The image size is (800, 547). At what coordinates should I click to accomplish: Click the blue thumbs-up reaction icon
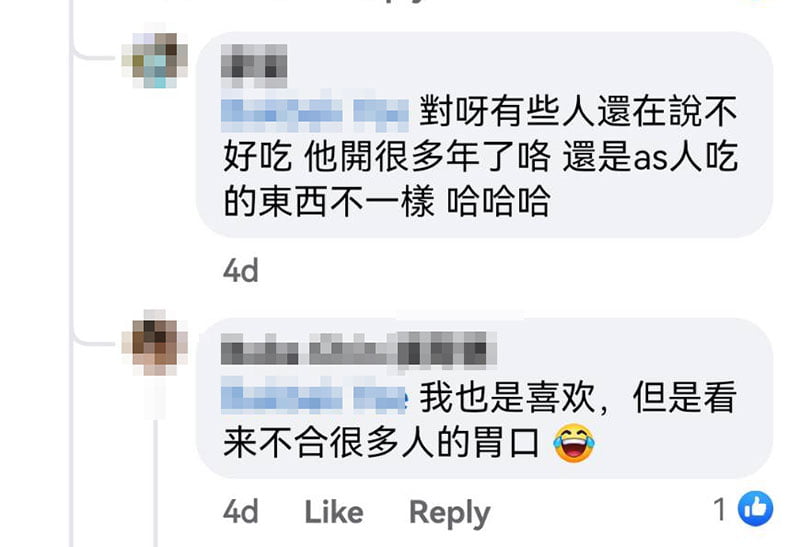tap(755, 508)
